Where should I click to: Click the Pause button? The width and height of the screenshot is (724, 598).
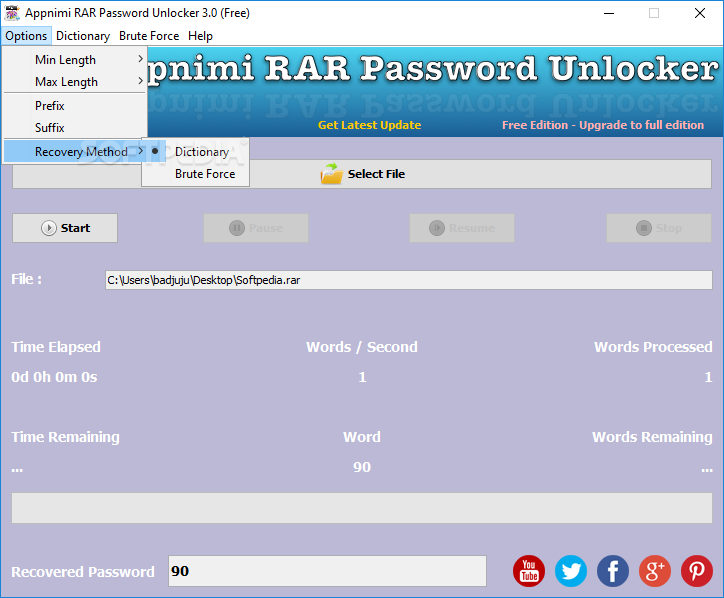(x=256, y=228)
